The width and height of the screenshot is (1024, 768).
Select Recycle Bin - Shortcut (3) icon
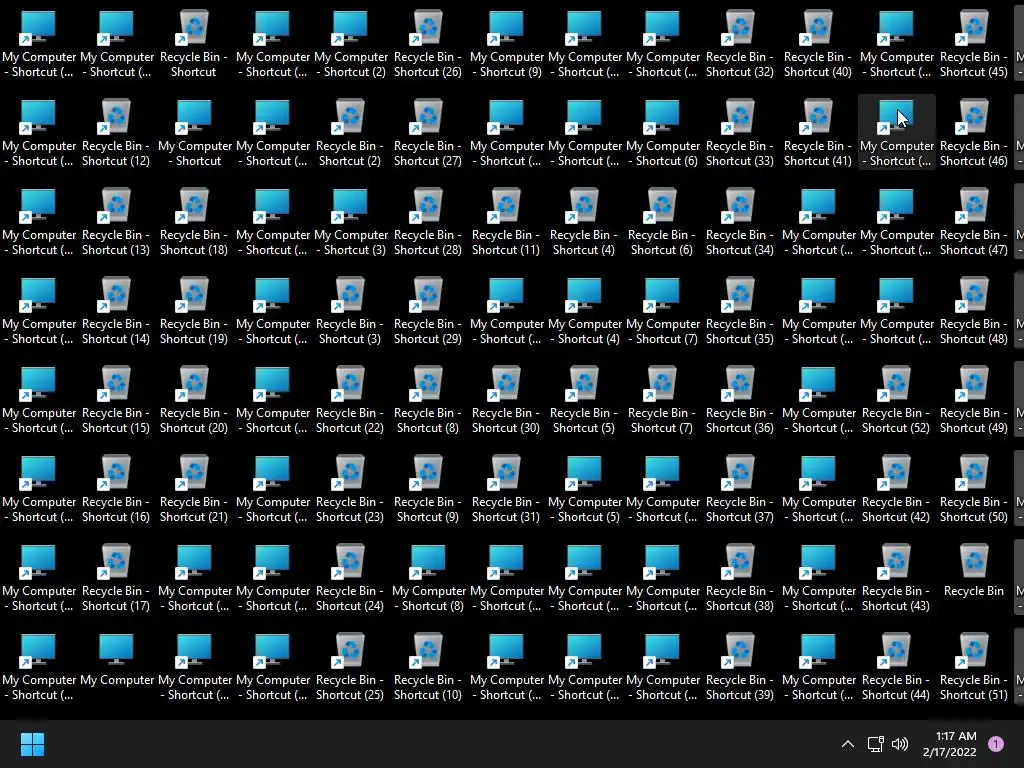click(x=350, y=310)
